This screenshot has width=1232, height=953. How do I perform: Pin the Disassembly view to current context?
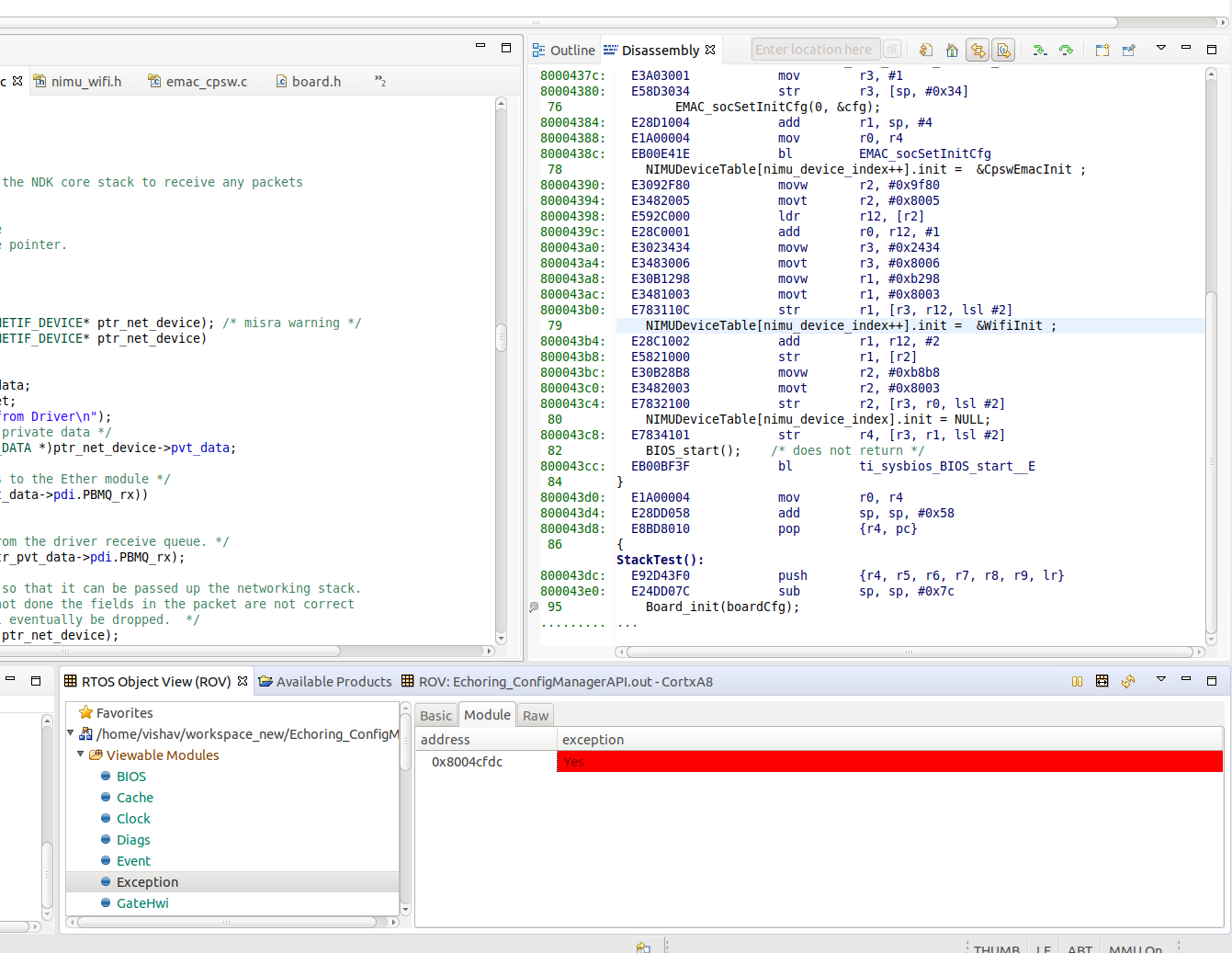[1128, 51]
